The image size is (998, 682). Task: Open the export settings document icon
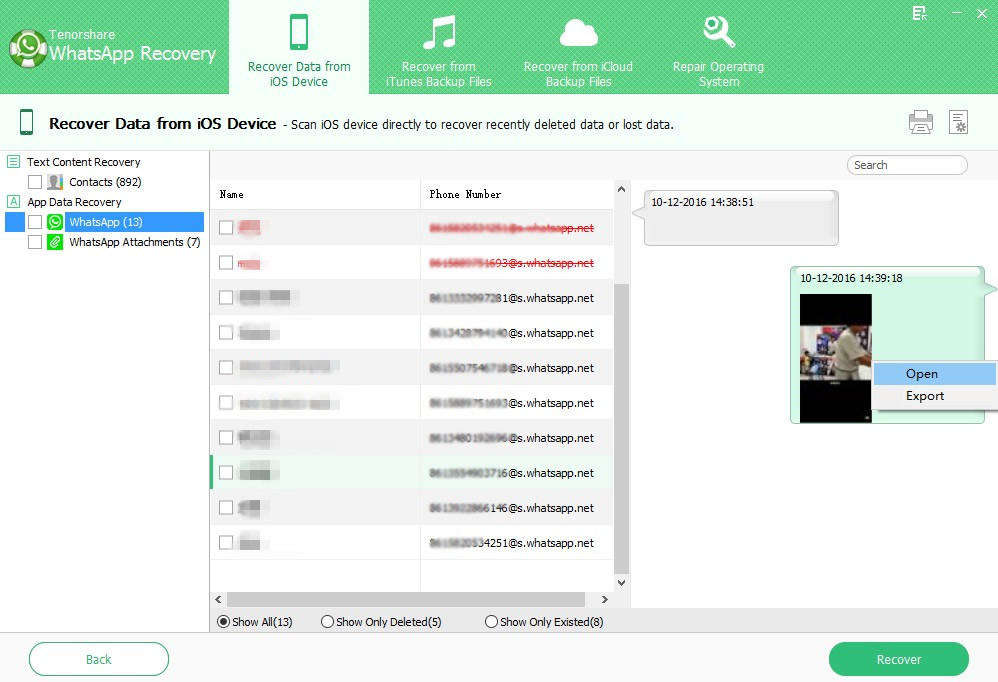tap(958, 122)
